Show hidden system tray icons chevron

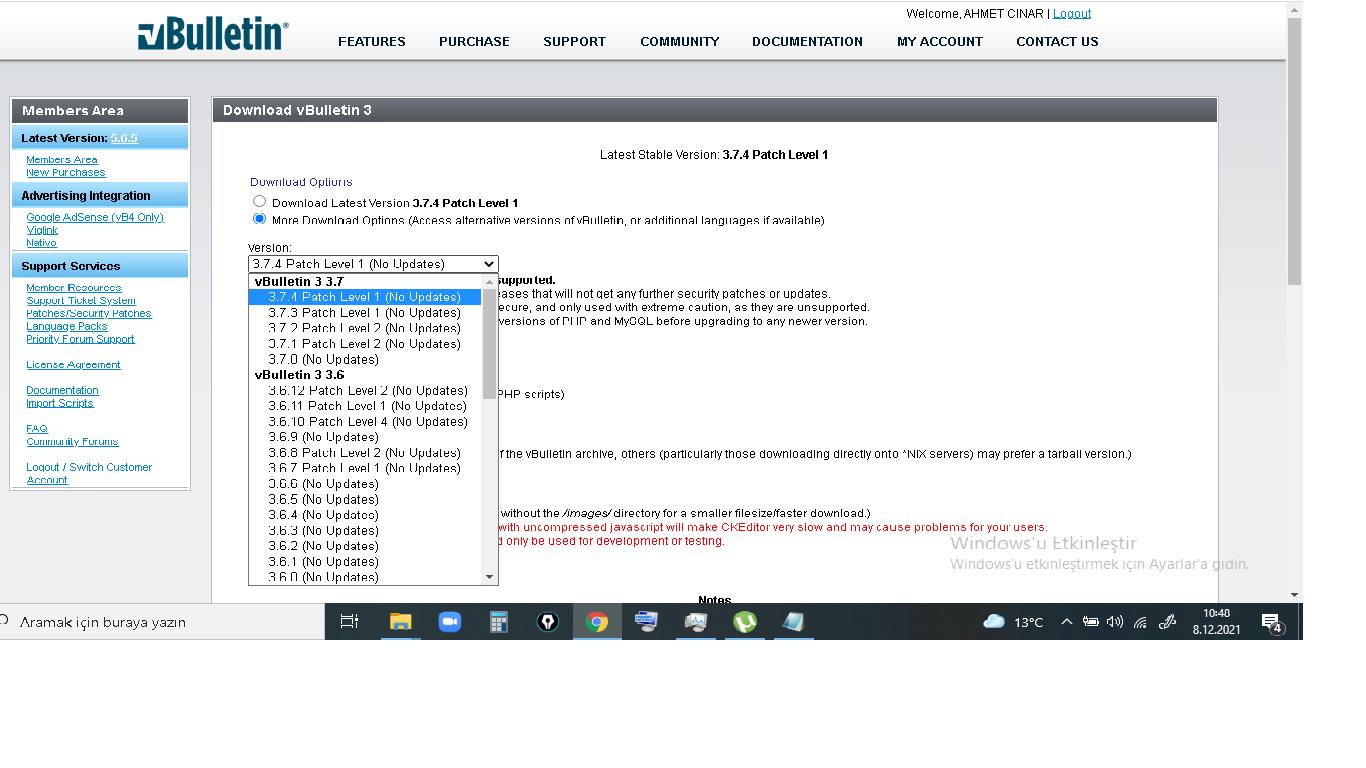pyautogui.click(x=1066, y=622)
